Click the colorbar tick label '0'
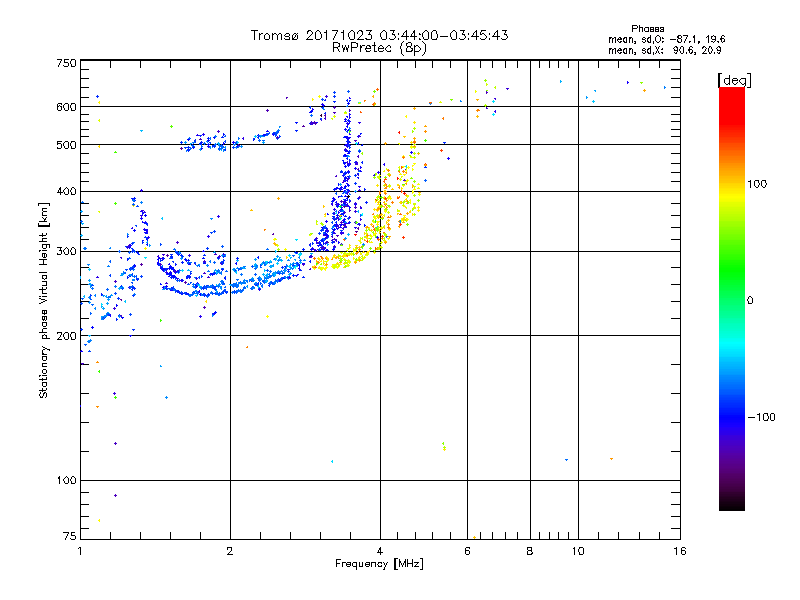This screenshot has width=800, height=600. 750,301
